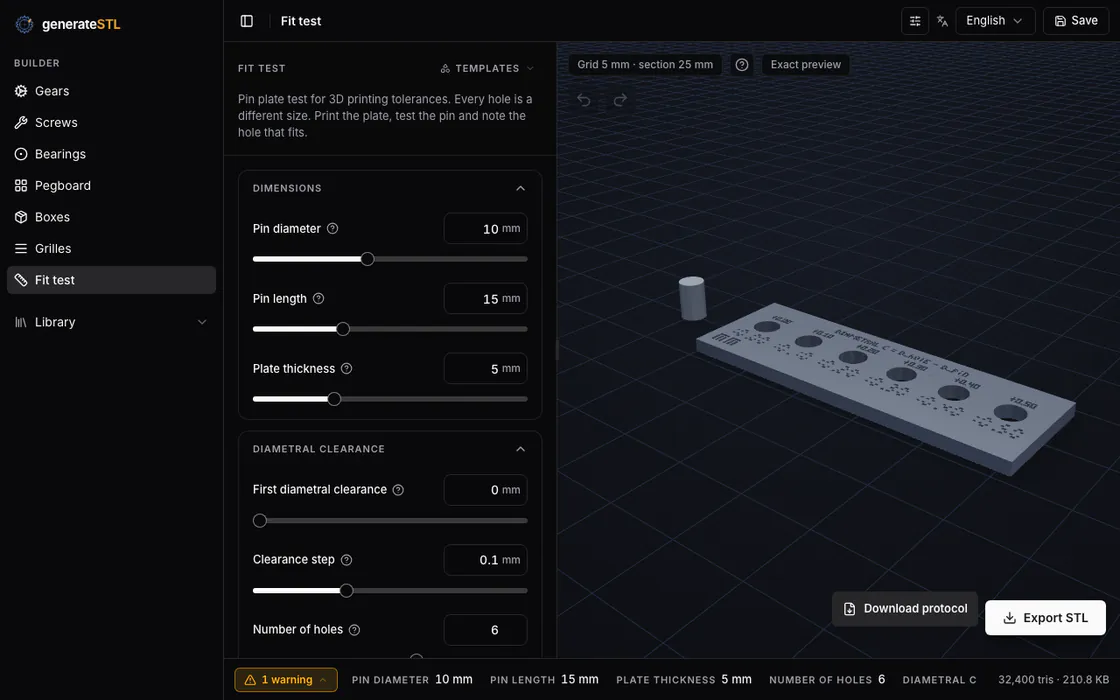Viewport: 1120px width, 700px height.
Task: Toggle the sidebar panel icon
Action: [x=246, y=21]
